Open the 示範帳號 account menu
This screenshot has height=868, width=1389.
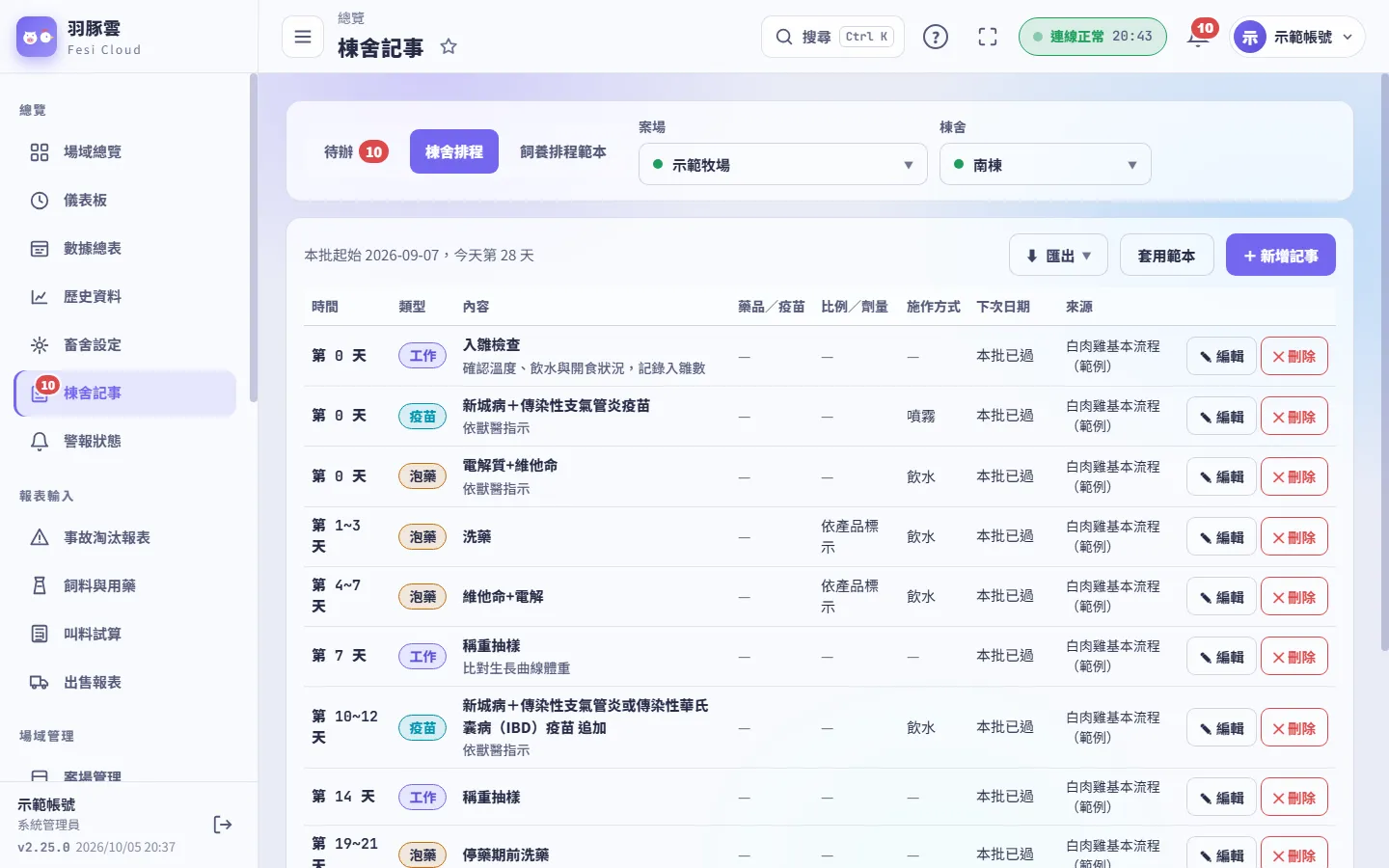tap(1297, 37)
